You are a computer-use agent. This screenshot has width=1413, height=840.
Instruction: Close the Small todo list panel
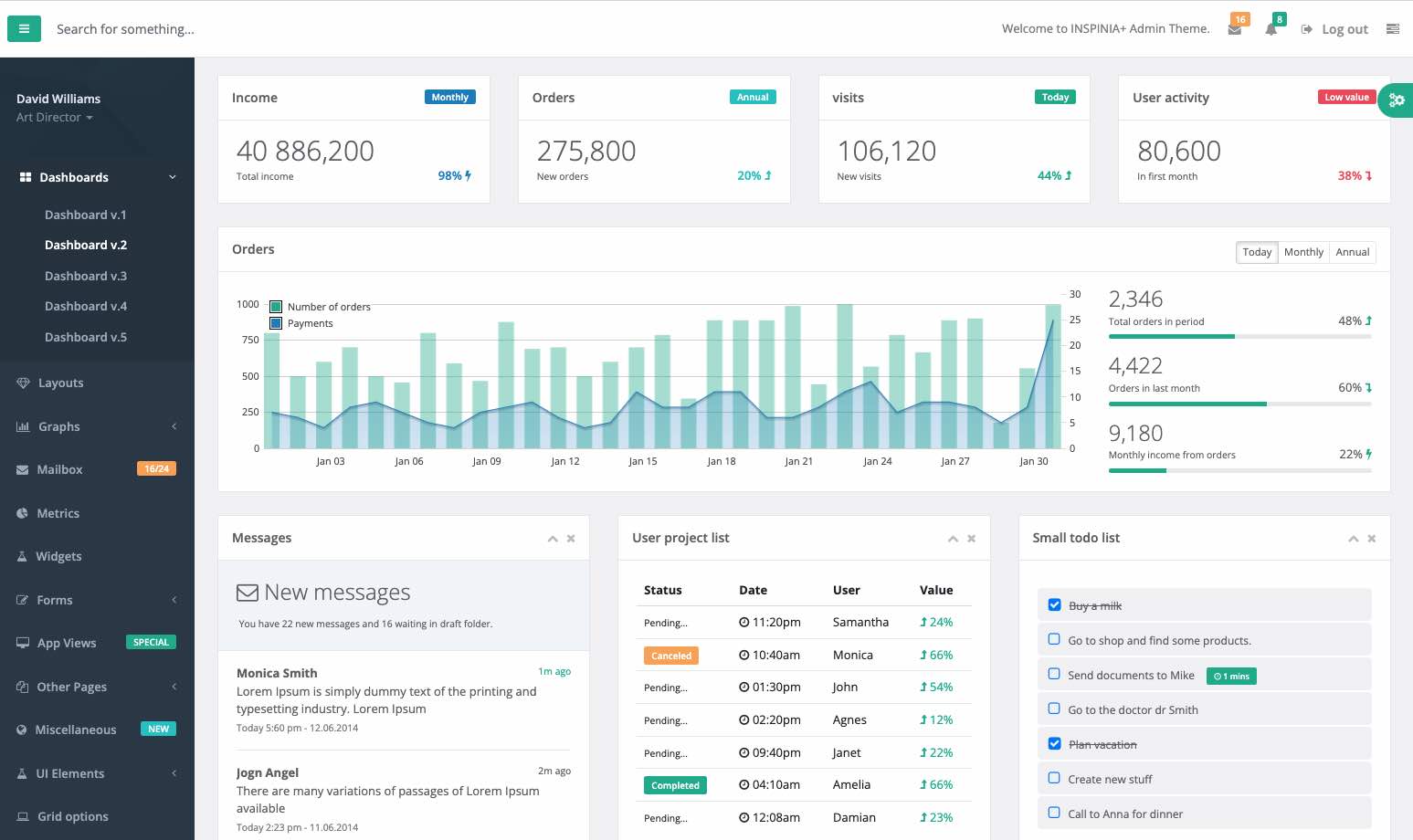[1371, 539]
